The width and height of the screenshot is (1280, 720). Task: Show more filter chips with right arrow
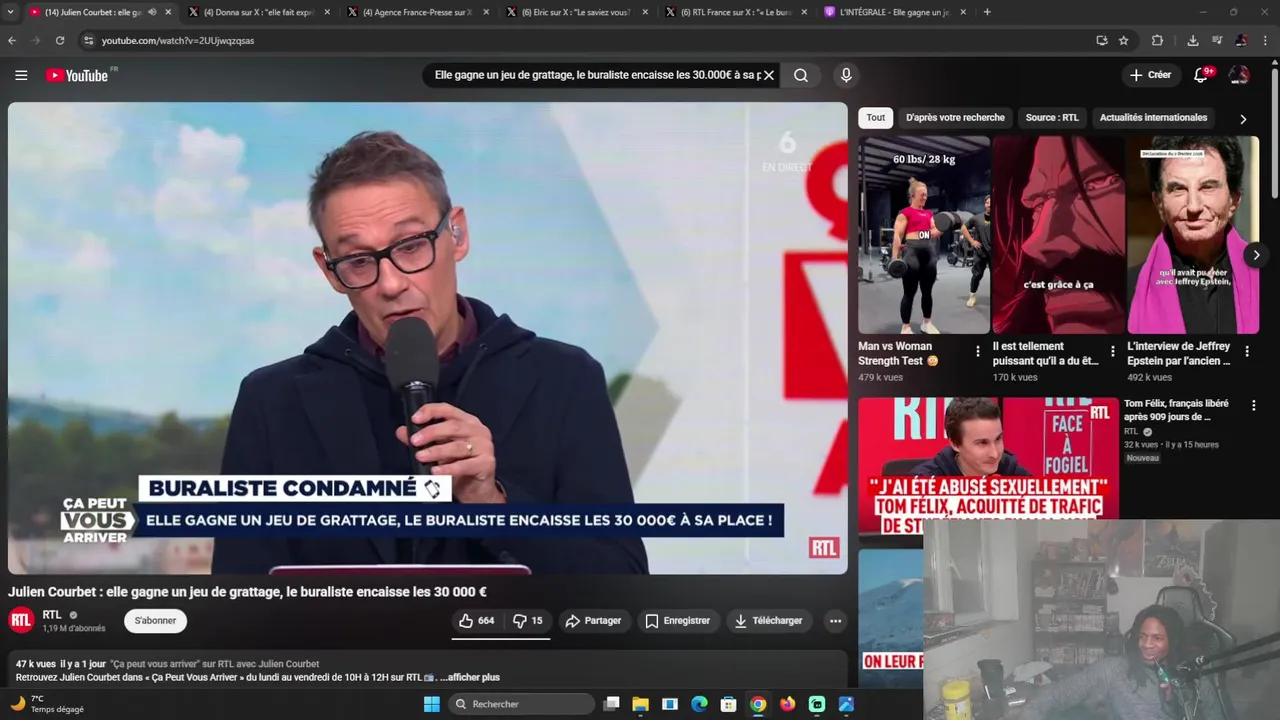point(1243,118)
